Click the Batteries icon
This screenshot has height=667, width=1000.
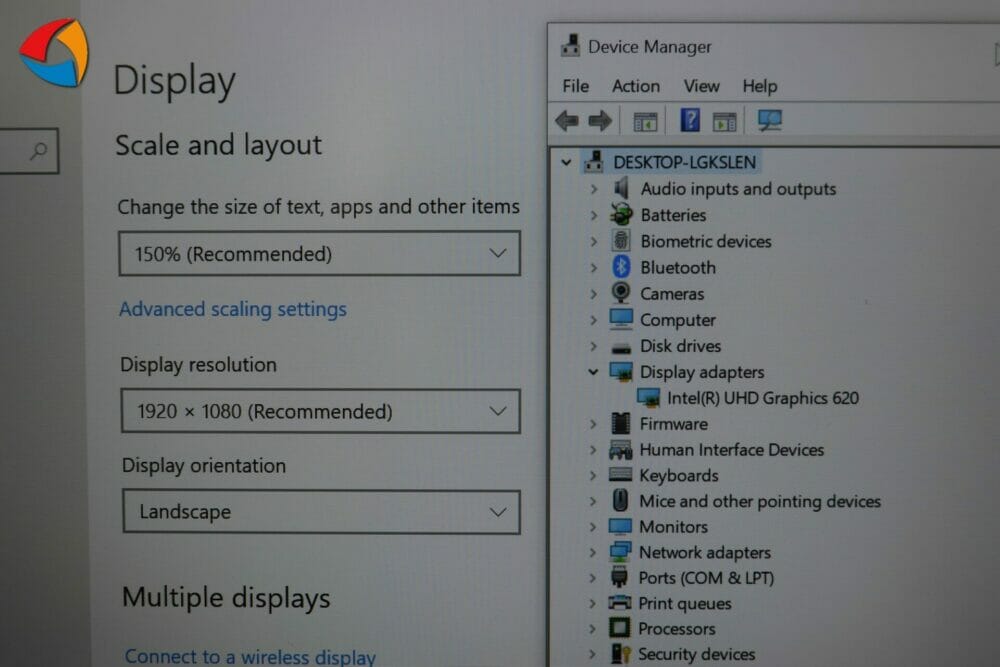coord(621,214)
